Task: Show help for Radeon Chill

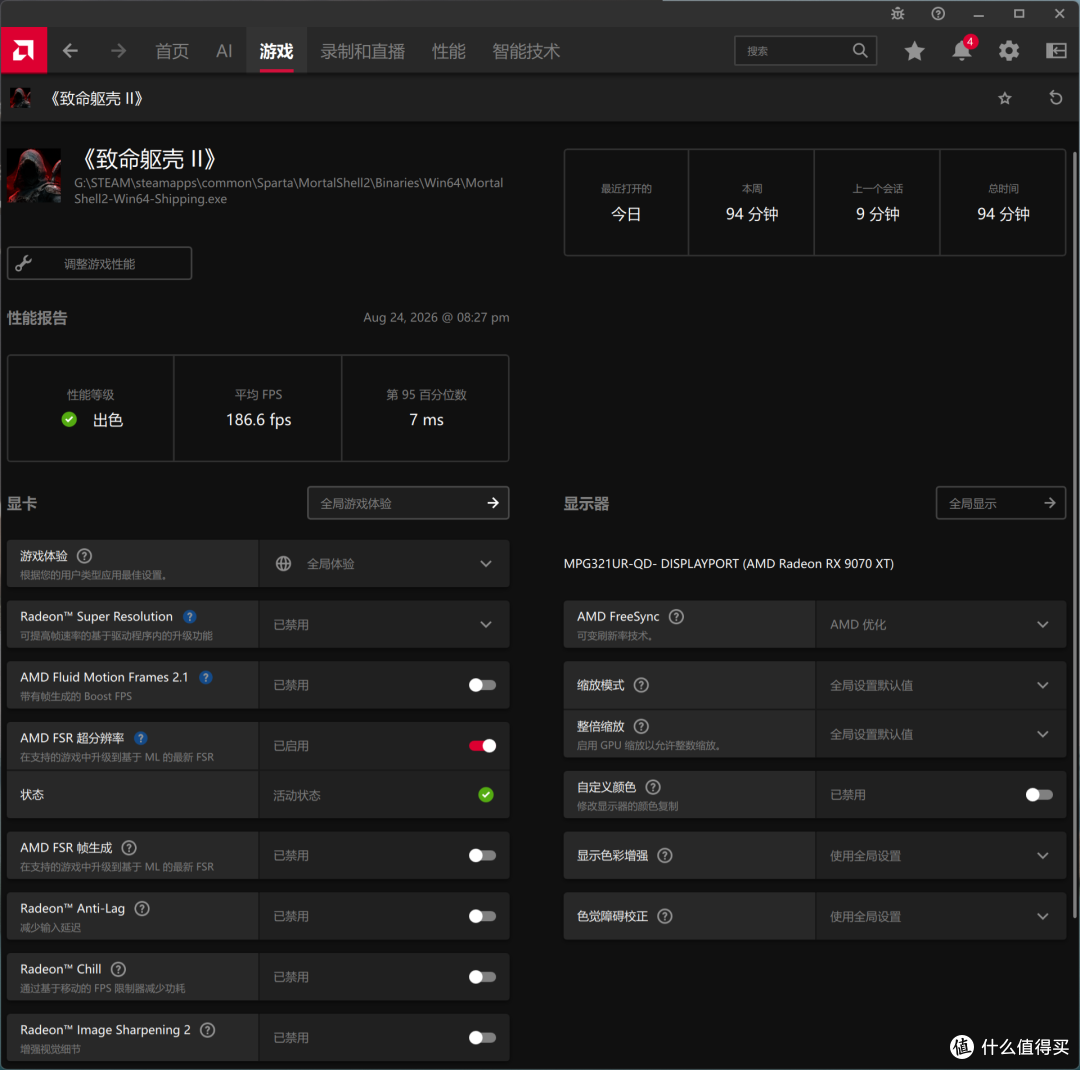Action: (118, 969)
